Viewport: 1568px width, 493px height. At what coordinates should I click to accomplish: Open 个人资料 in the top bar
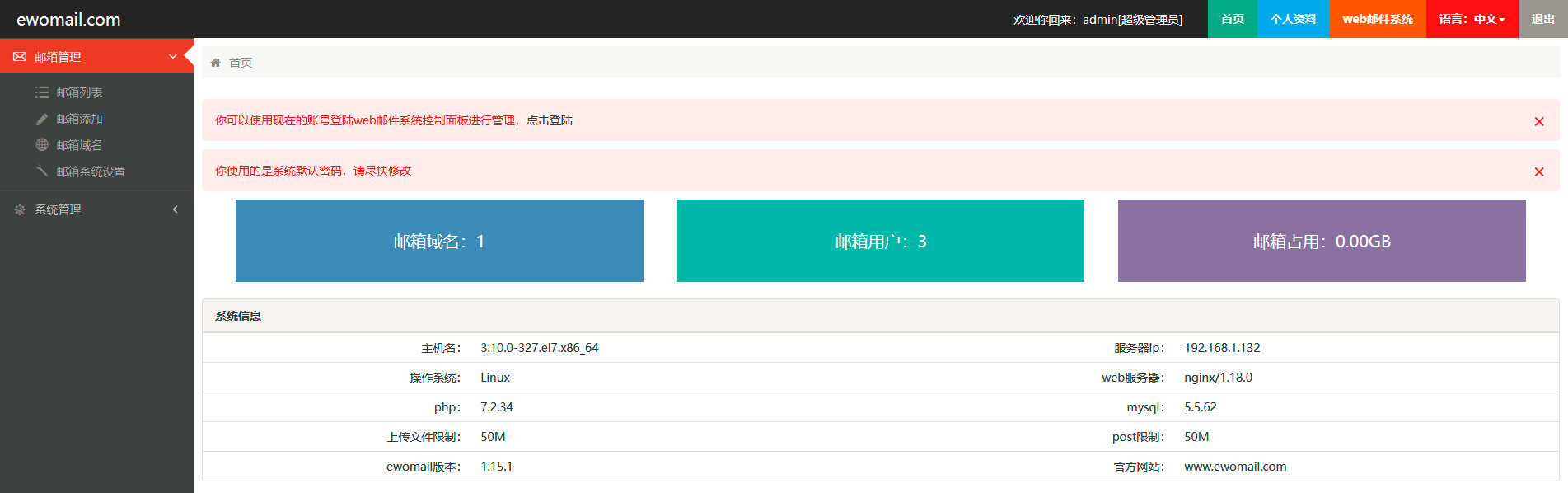(1294, 19)
